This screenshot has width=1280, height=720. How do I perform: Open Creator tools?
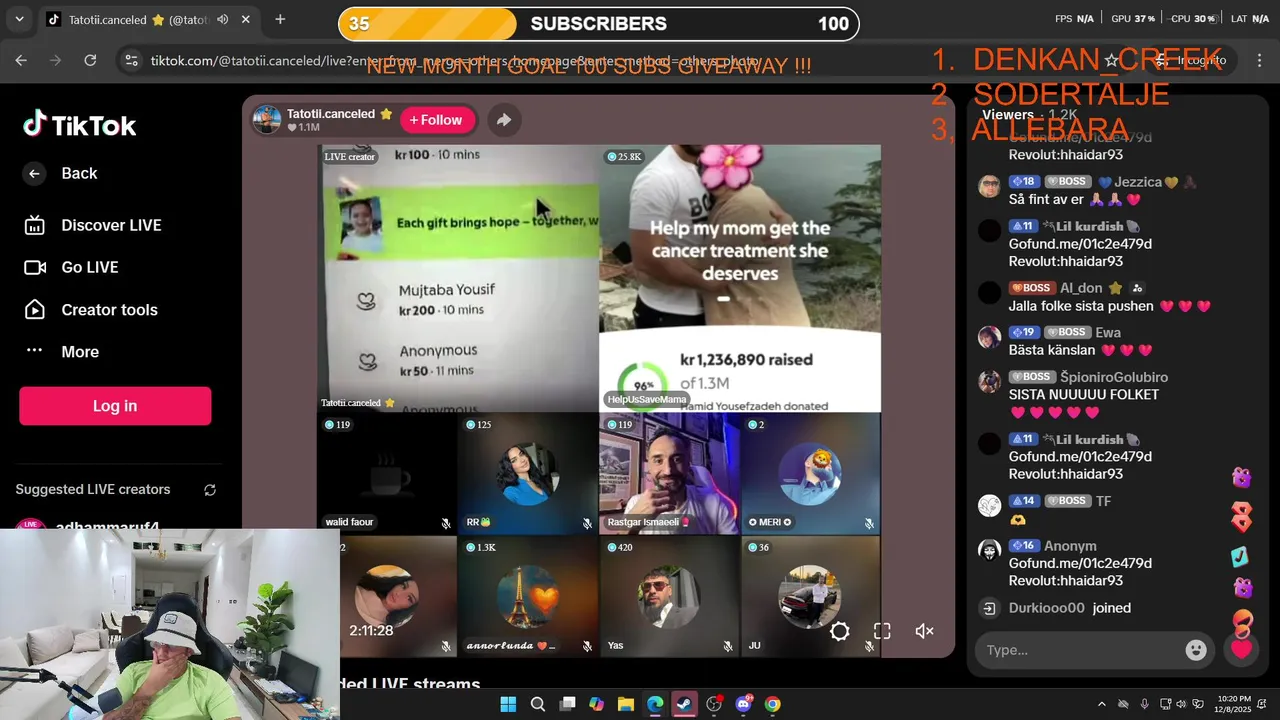coord(109,310)
